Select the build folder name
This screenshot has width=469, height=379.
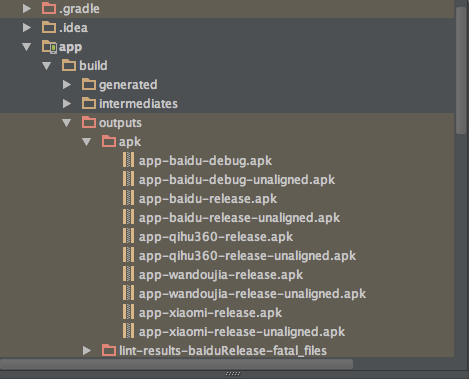point(93,65)
